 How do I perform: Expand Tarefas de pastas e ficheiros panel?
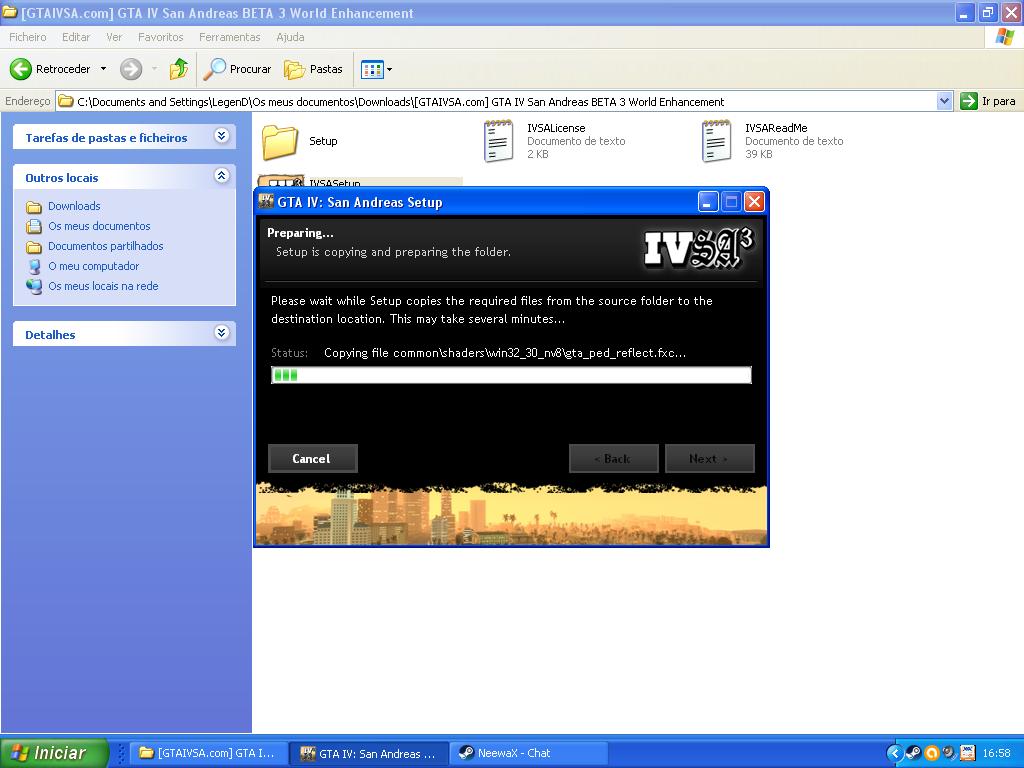[x=221, y=136]
